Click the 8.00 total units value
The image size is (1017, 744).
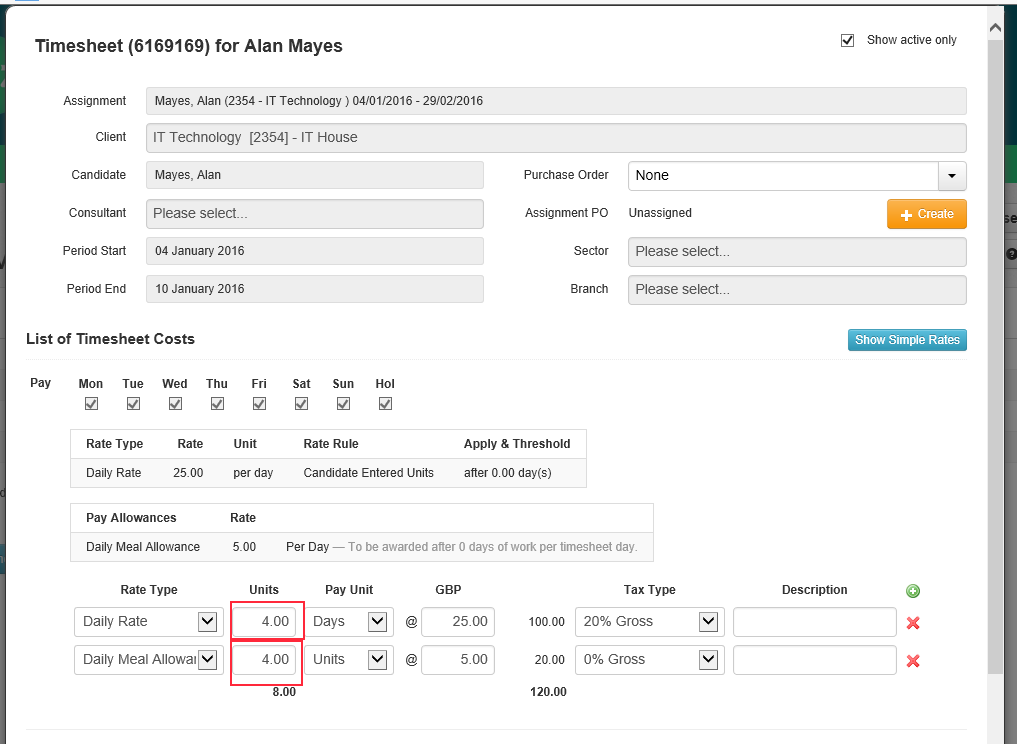(x=284, y=692)
